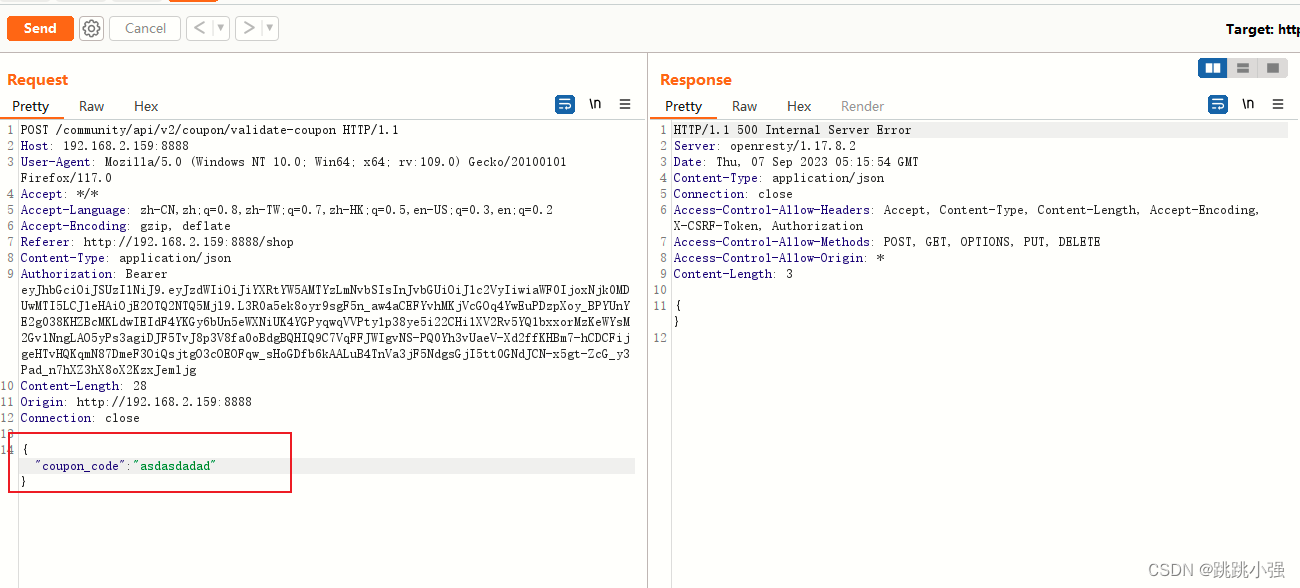Viewport: 1300px width, 588px height.
Task: Toggle word wrap icon in Request panel
Action: point(565,104)
